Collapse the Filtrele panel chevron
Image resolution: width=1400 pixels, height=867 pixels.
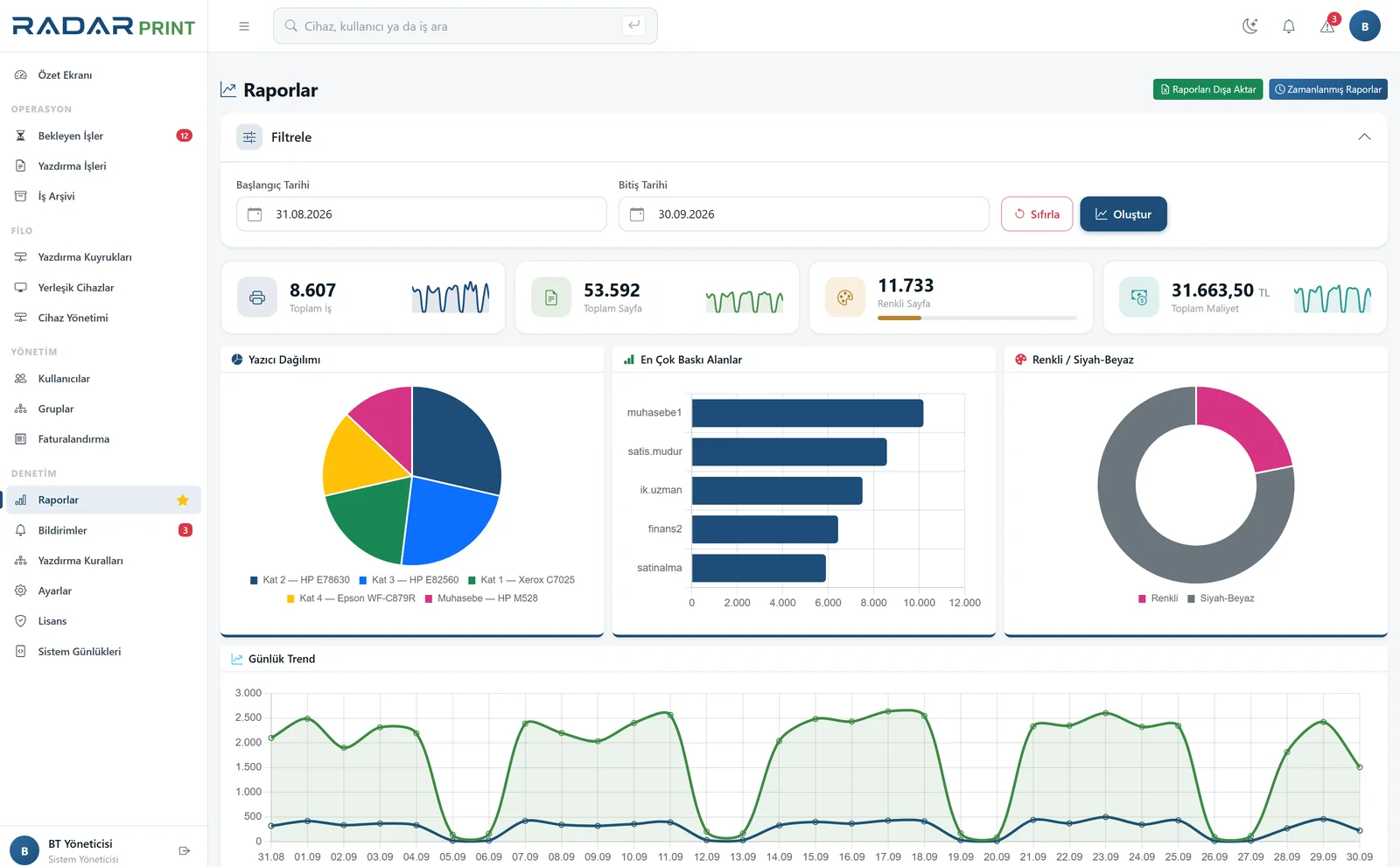click(x=1364, y=137)
